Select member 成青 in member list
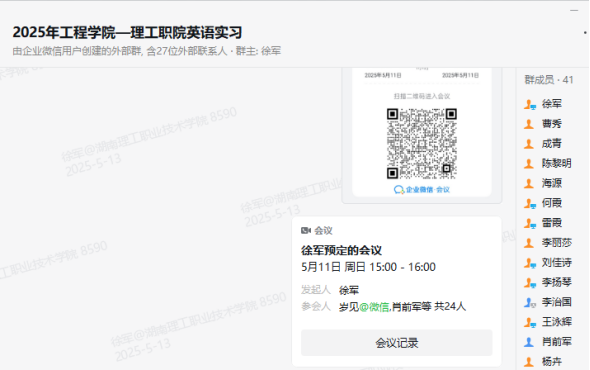The width and height of the screenshot is (590, 370). pyautogui.click(x=552, y=143)
